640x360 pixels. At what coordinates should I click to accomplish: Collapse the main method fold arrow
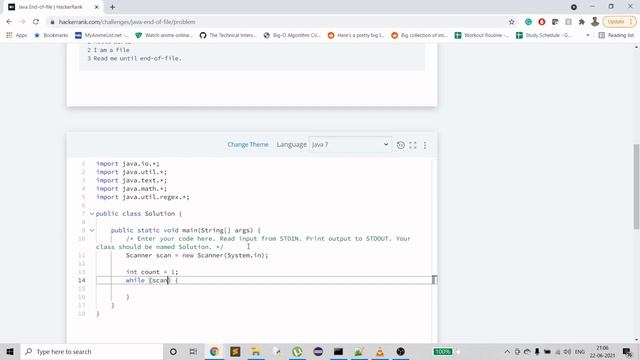(92, 230)
